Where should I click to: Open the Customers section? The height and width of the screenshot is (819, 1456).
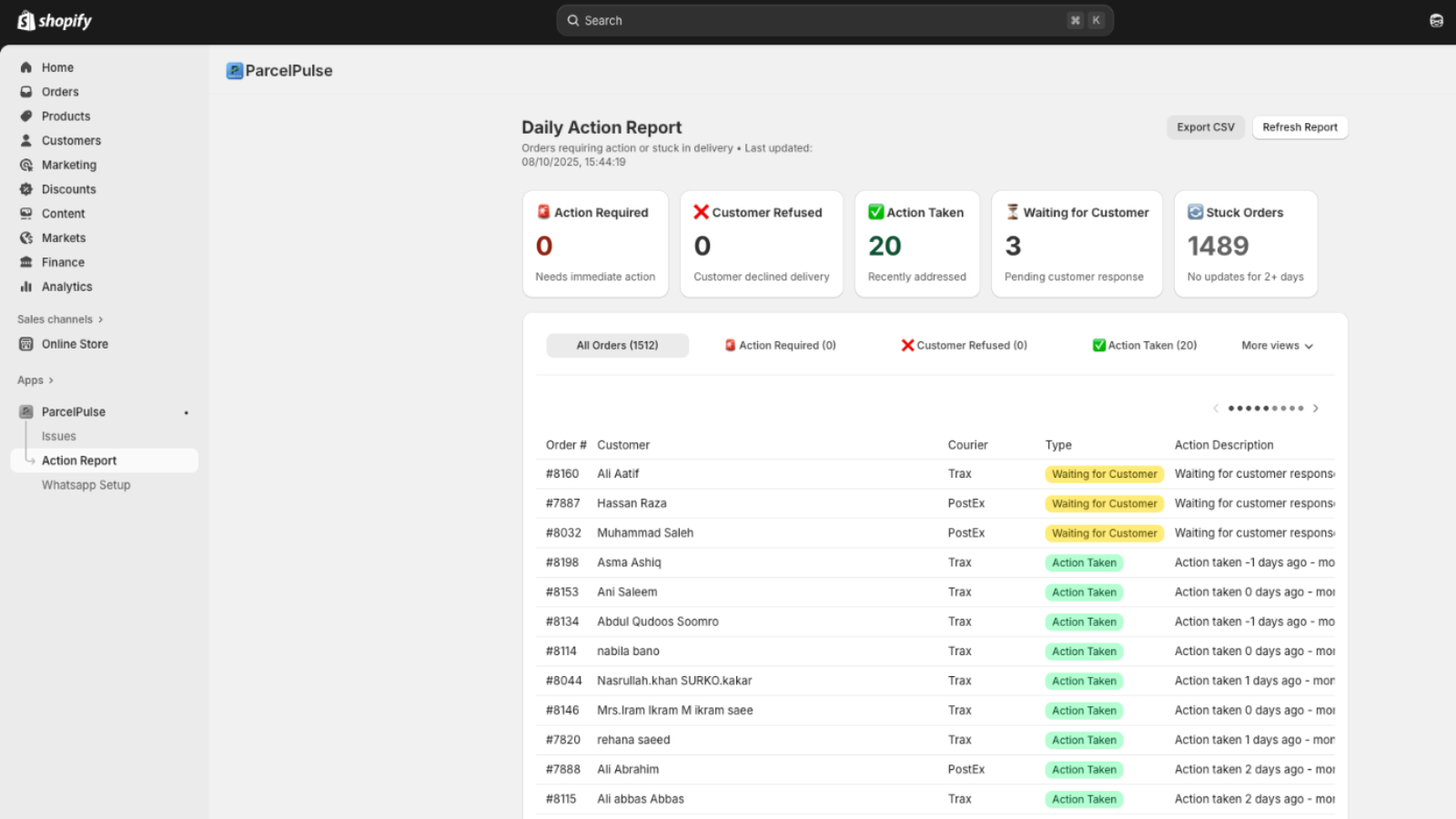71,141
